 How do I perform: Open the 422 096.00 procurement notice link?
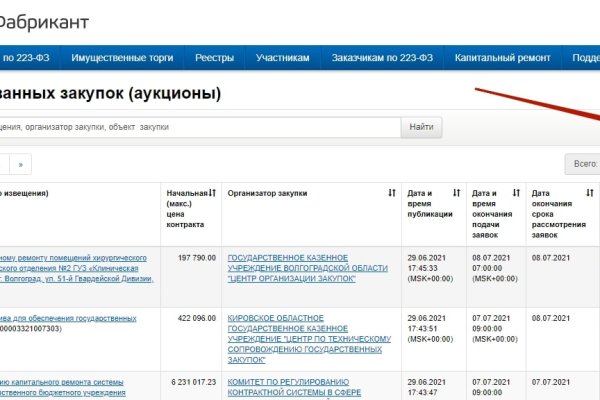pyautogui.click(x=68, y=318)
